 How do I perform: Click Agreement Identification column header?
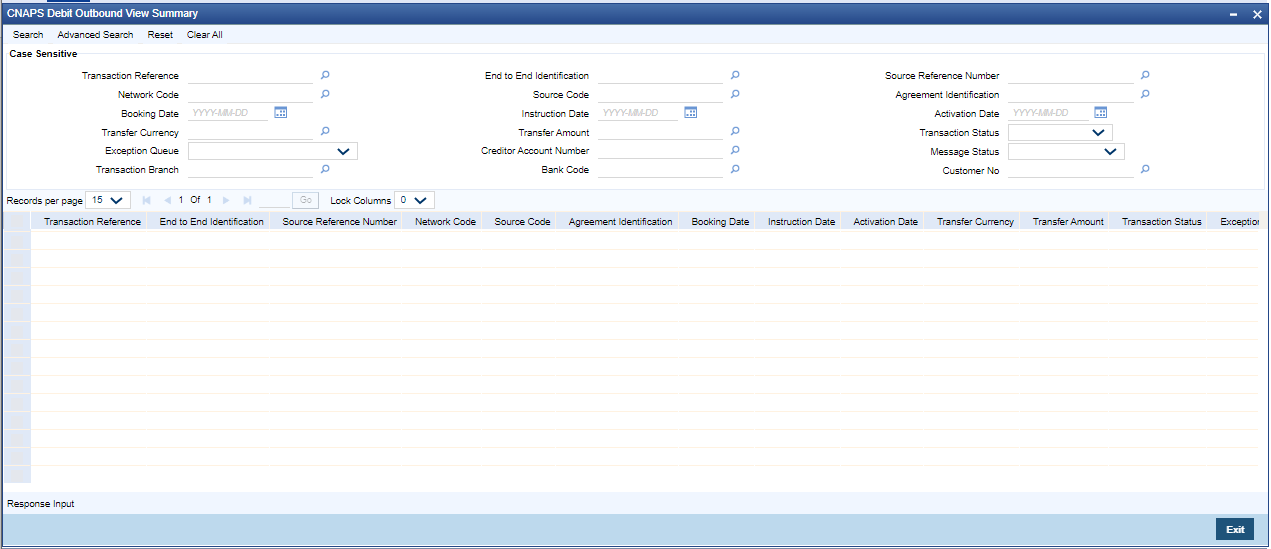621,222
